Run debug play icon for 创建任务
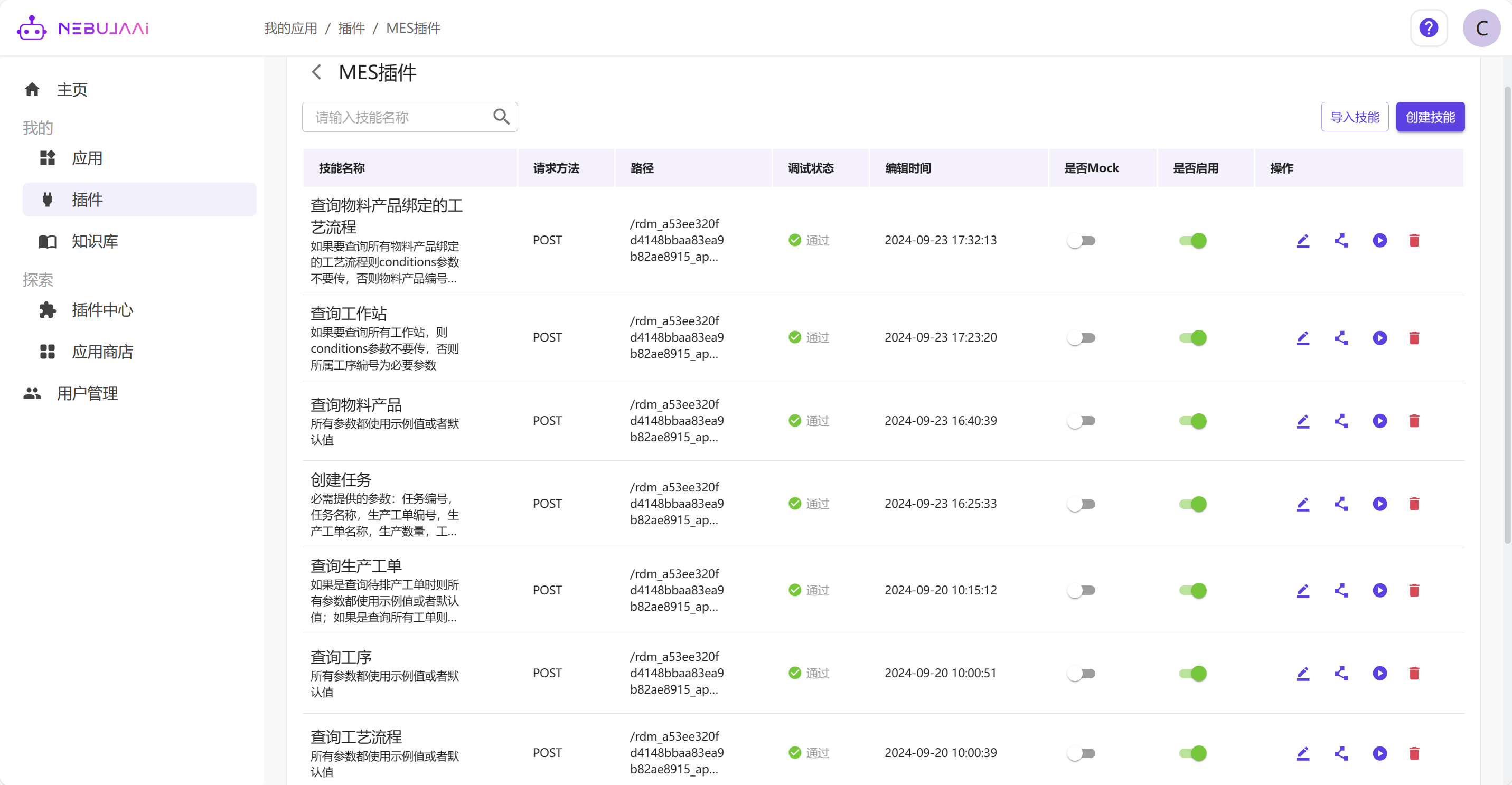This screenshot has height=785, width=1512. click(1379, 504)
